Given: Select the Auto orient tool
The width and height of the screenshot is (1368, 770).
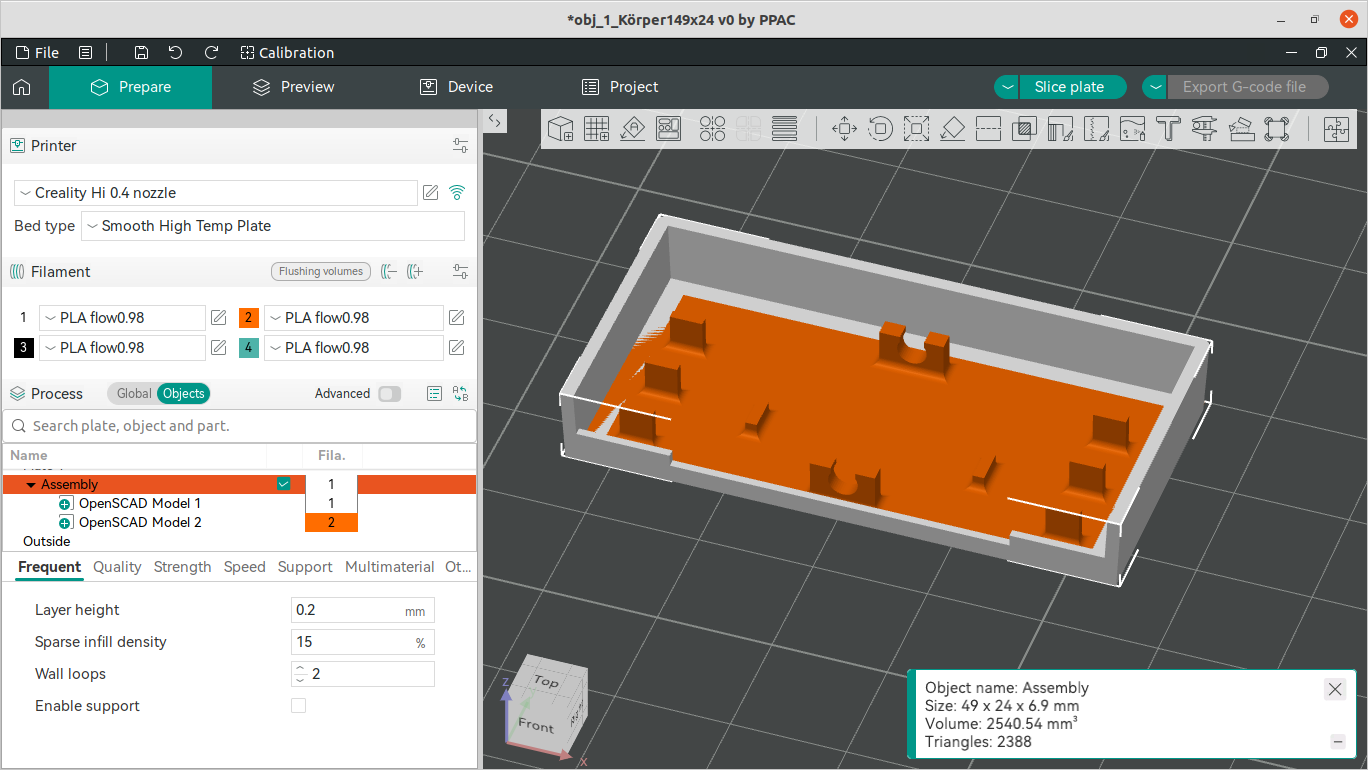Looking at the screenshot, I should click(x=632, y=128).
